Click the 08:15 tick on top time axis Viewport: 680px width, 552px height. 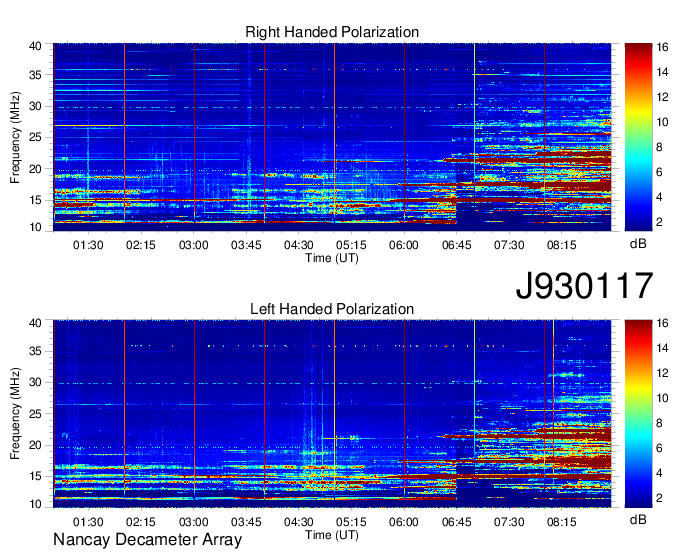562,245
